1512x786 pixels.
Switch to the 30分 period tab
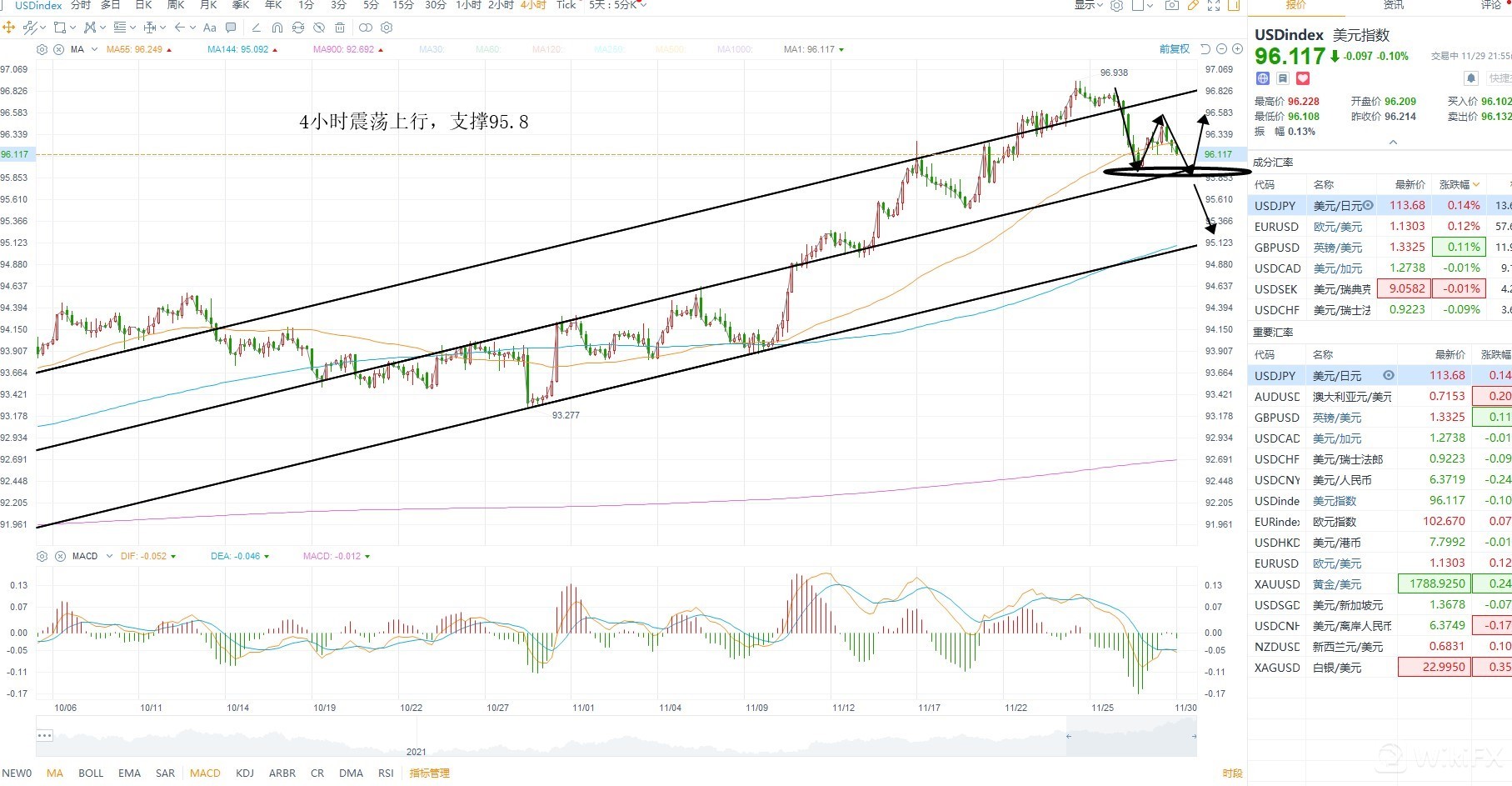click(x=436, y=5)
